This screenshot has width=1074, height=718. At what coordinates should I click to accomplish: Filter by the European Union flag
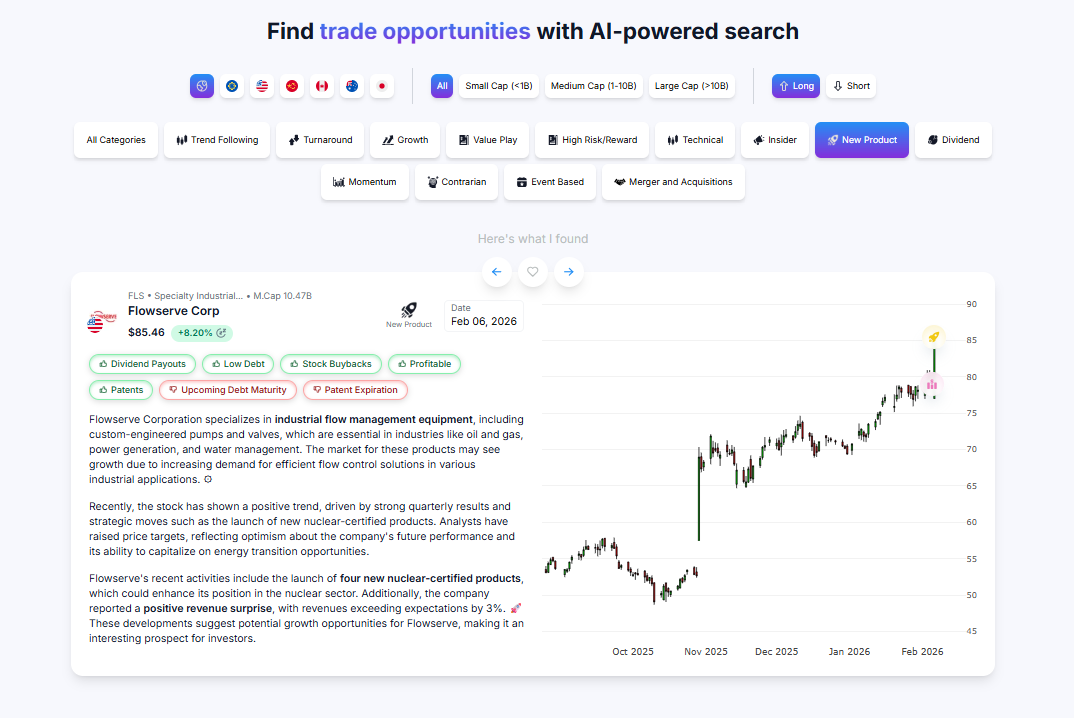[232, 86]
